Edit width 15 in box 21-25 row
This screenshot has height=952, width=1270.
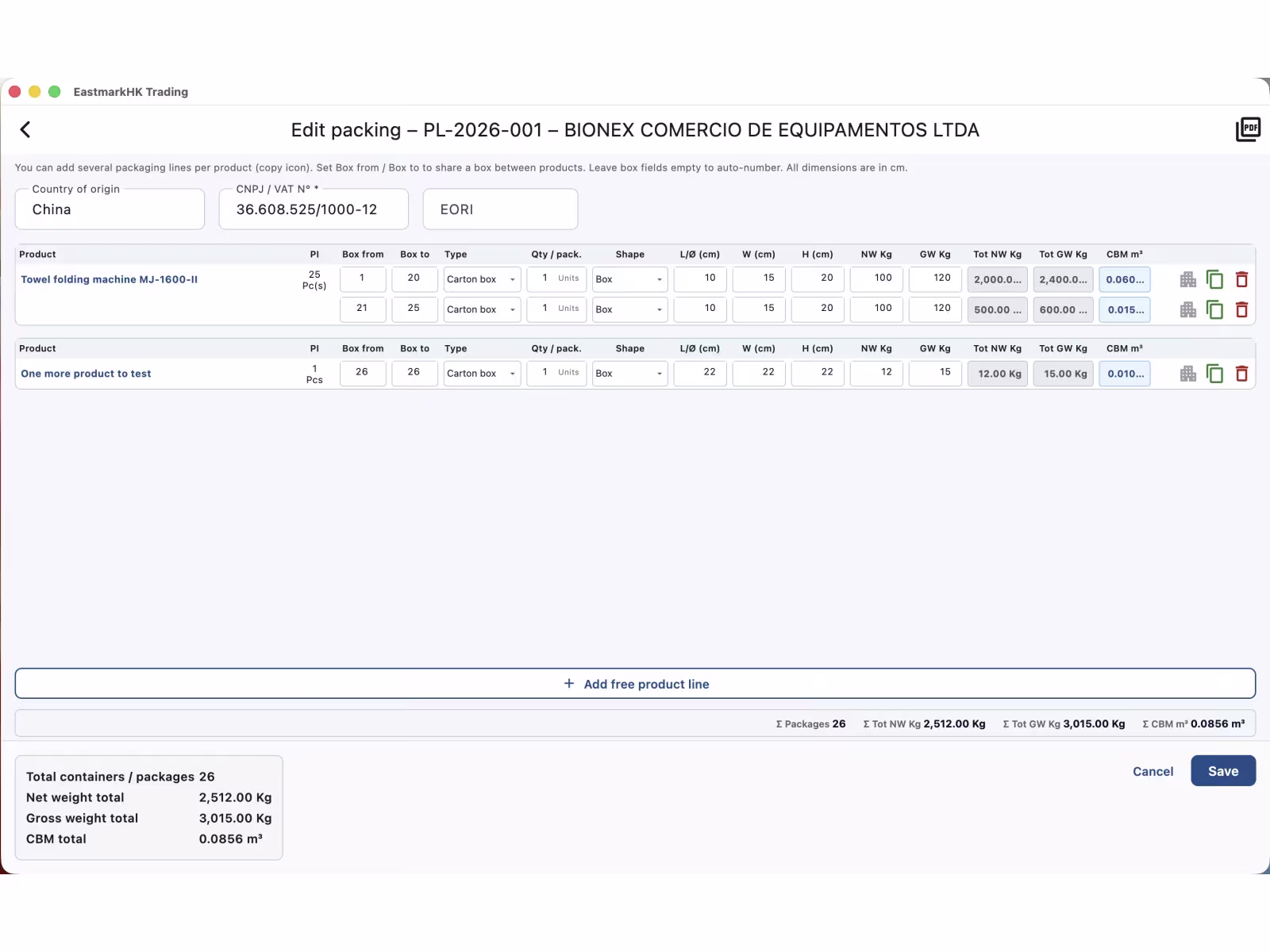[759, 309]
